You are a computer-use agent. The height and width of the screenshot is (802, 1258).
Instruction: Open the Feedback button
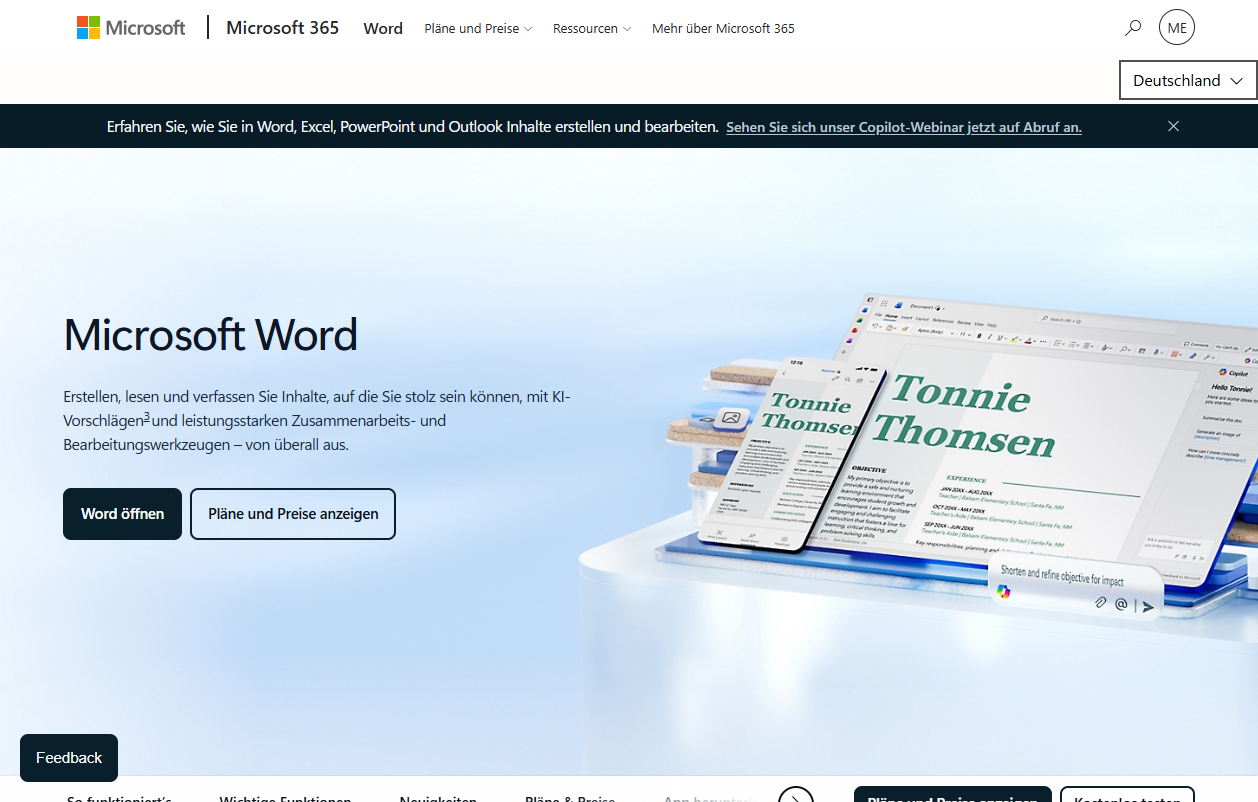(69, 758)
